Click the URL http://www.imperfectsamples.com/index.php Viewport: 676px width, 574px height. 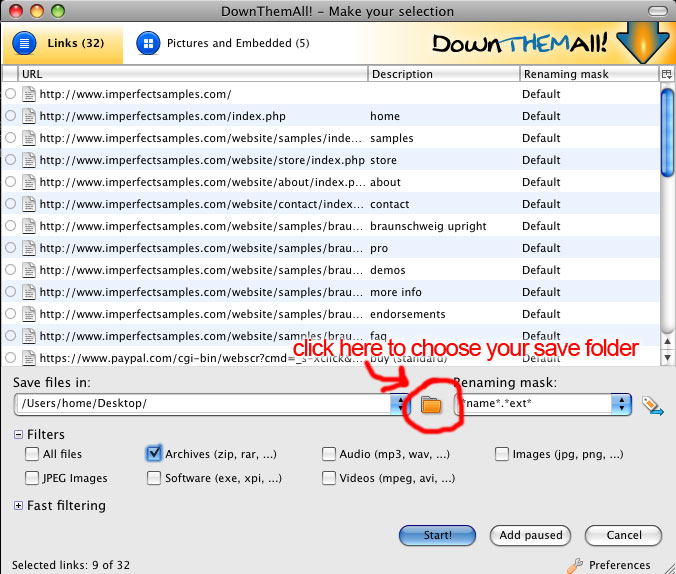point(163,116)
